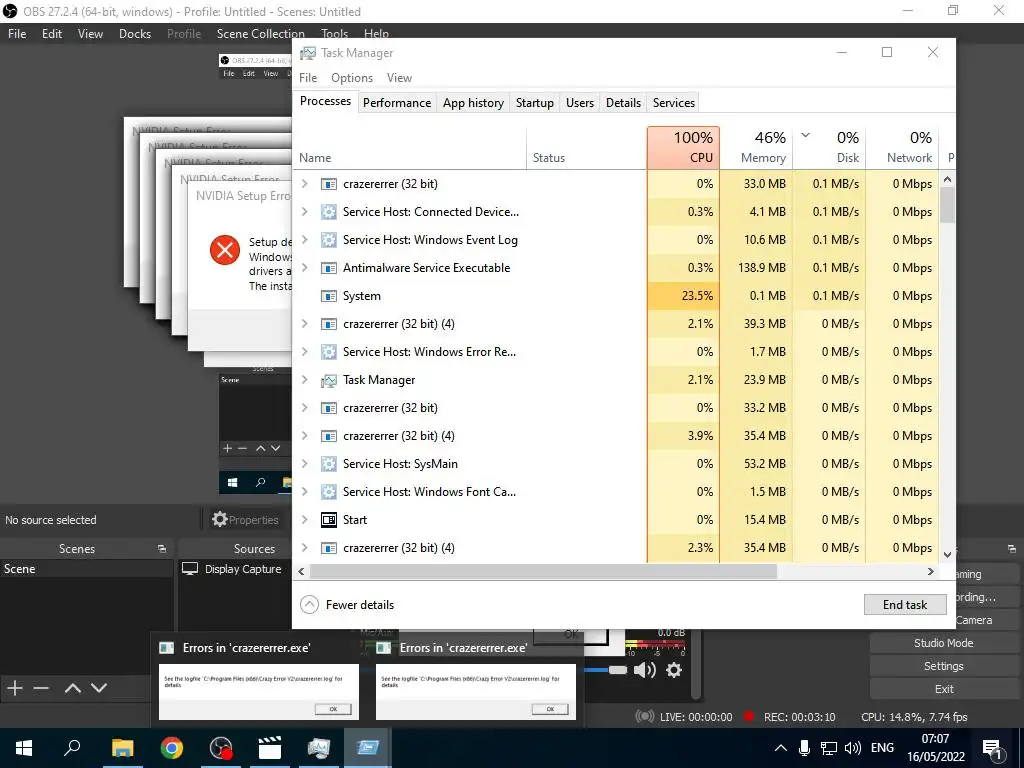
Task: Select the System process row
Action: (x=616, y=296)
